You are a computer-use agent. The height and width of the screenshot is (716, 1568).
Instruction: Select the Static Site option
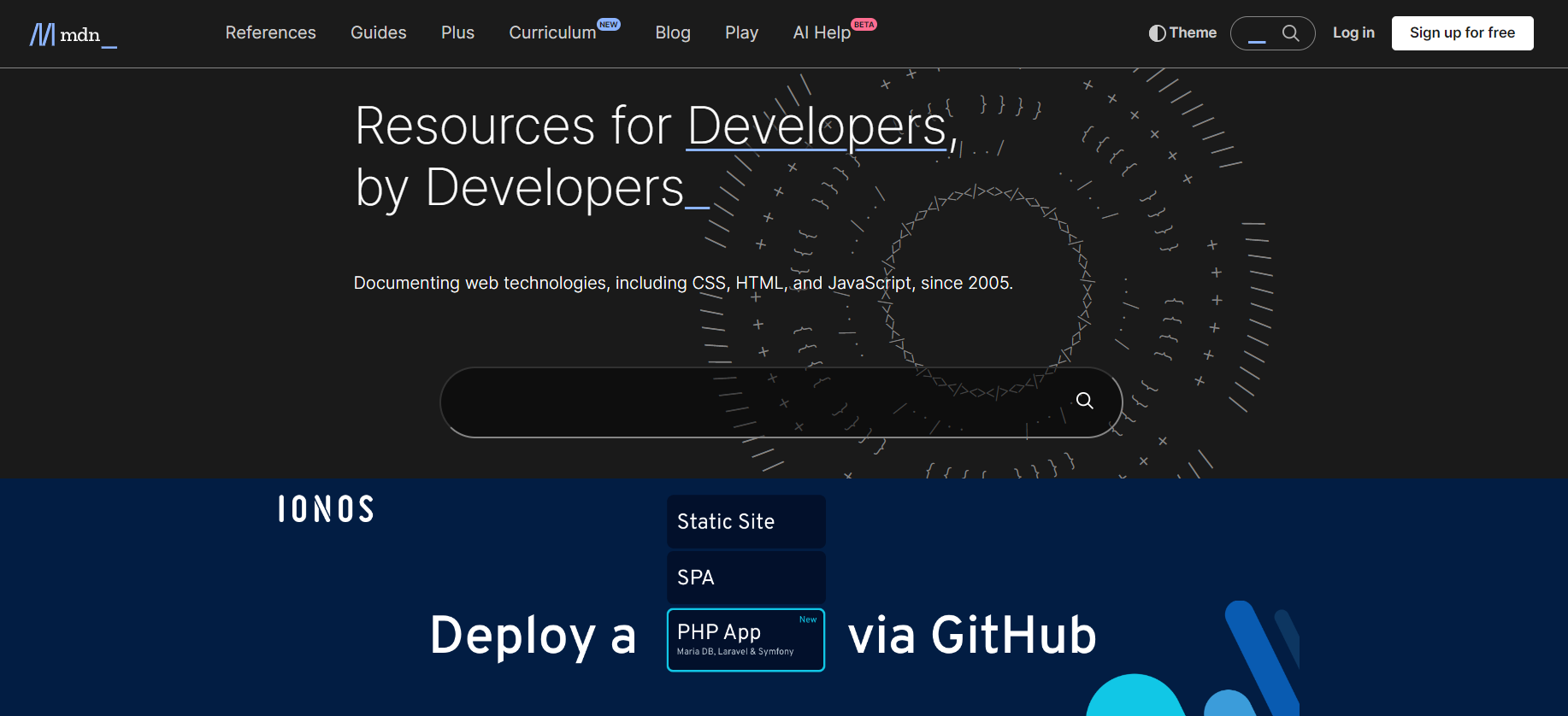[746, 521]
